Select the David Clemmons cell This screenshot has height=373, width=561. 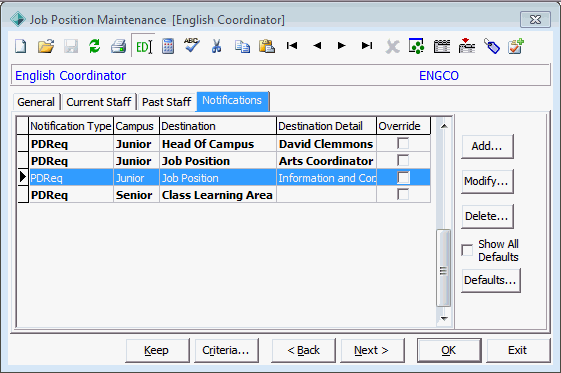click(x=326, y=144)
